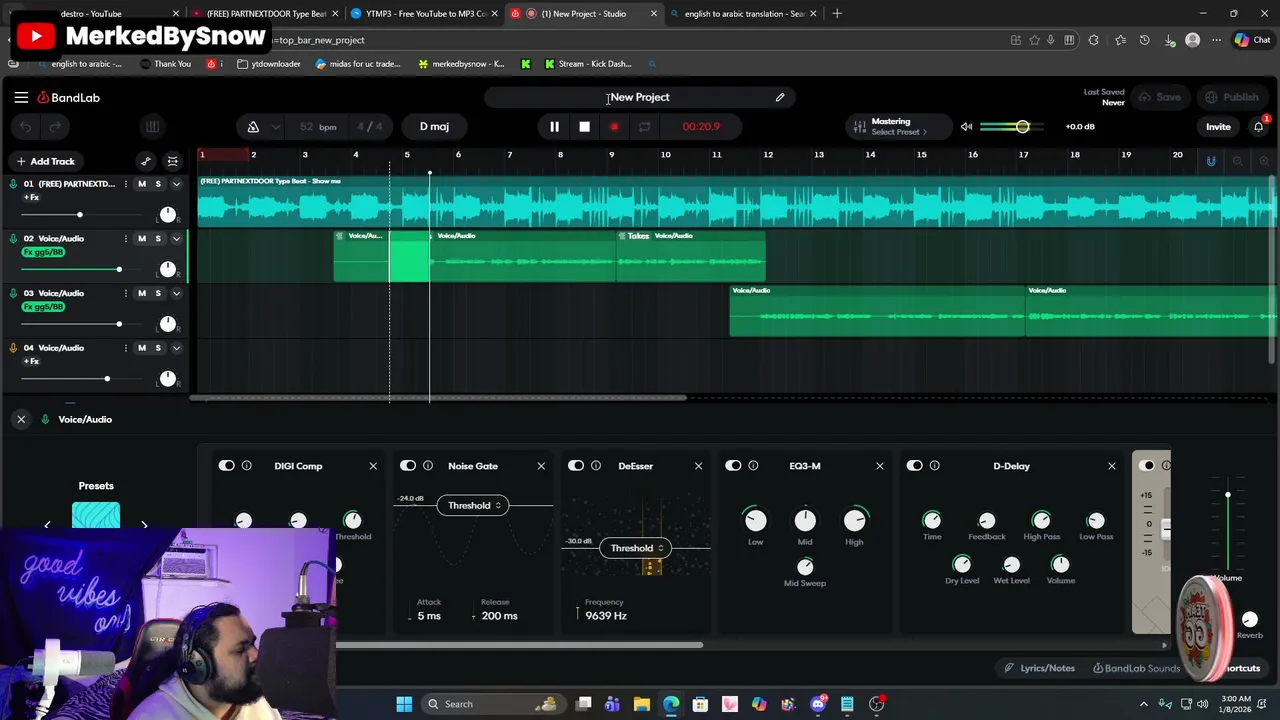Pause playback with the pause button

(x=554, y=127)
